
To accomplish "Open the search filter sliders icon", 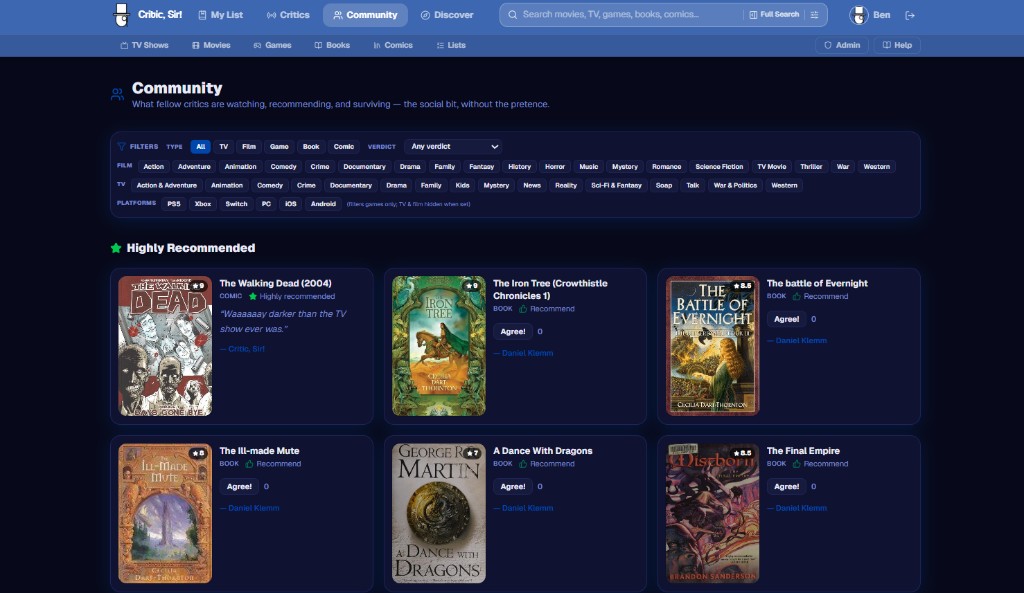I will (x=815, y=15).
